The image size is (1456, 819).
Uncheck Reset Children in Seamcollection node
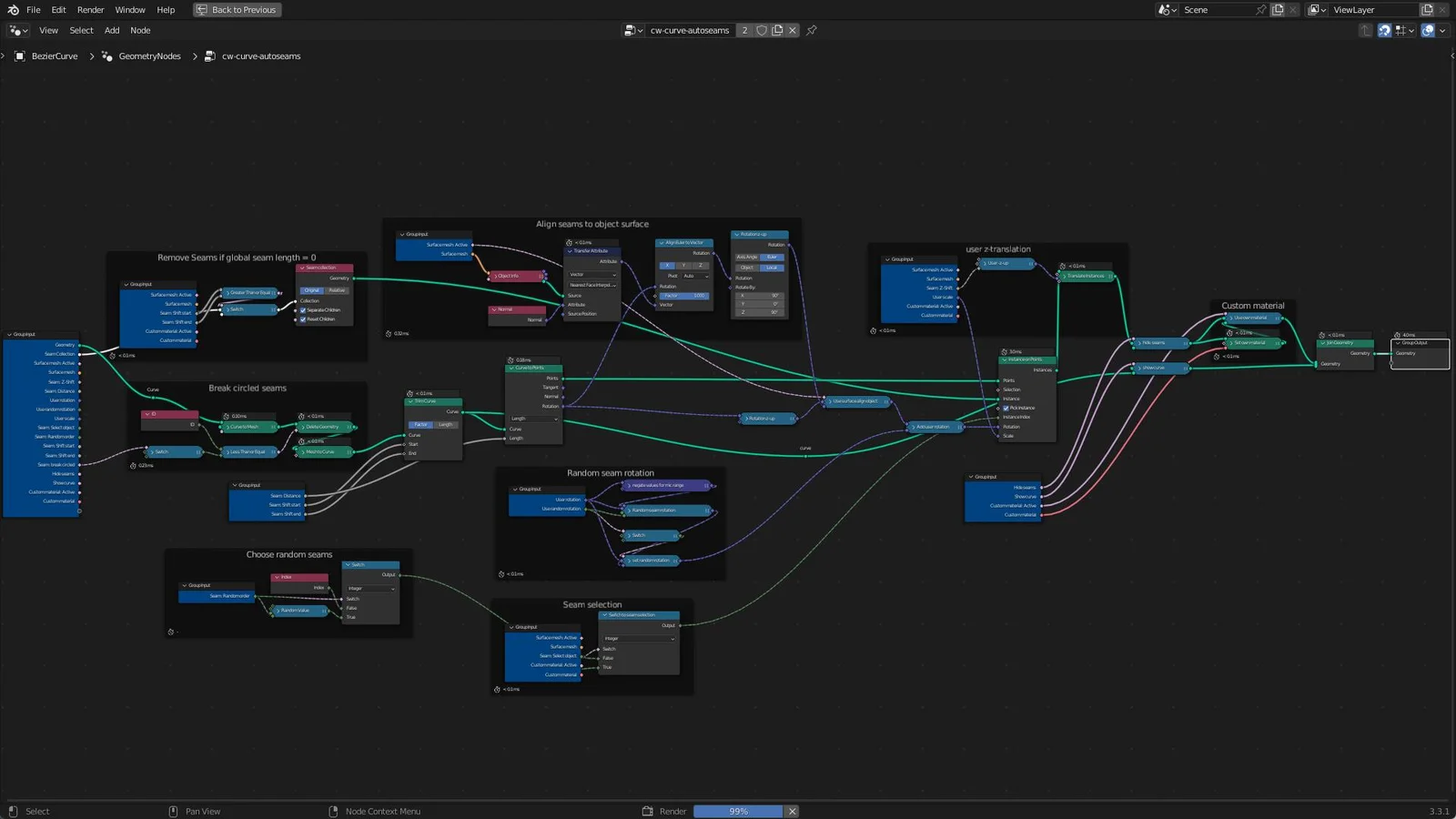point(302,319)
